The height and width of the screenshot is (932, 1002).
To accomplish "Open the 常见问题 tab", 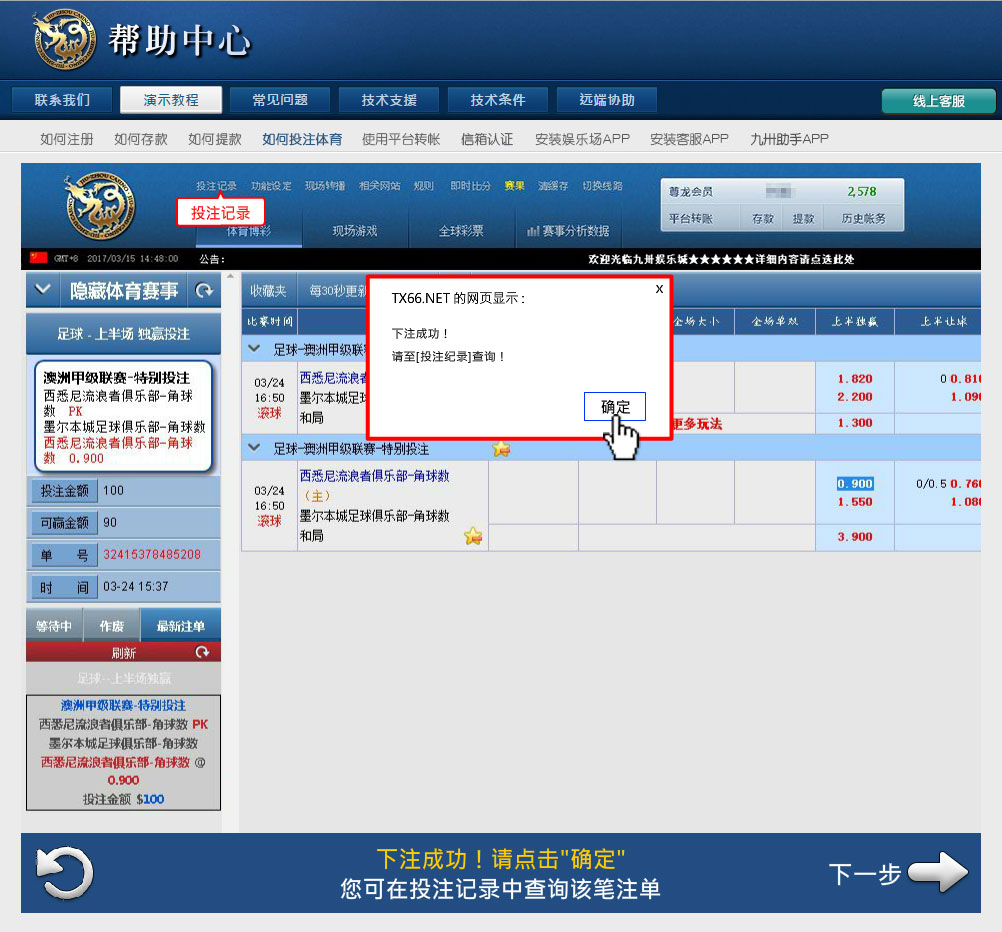I will click(280, 100).
